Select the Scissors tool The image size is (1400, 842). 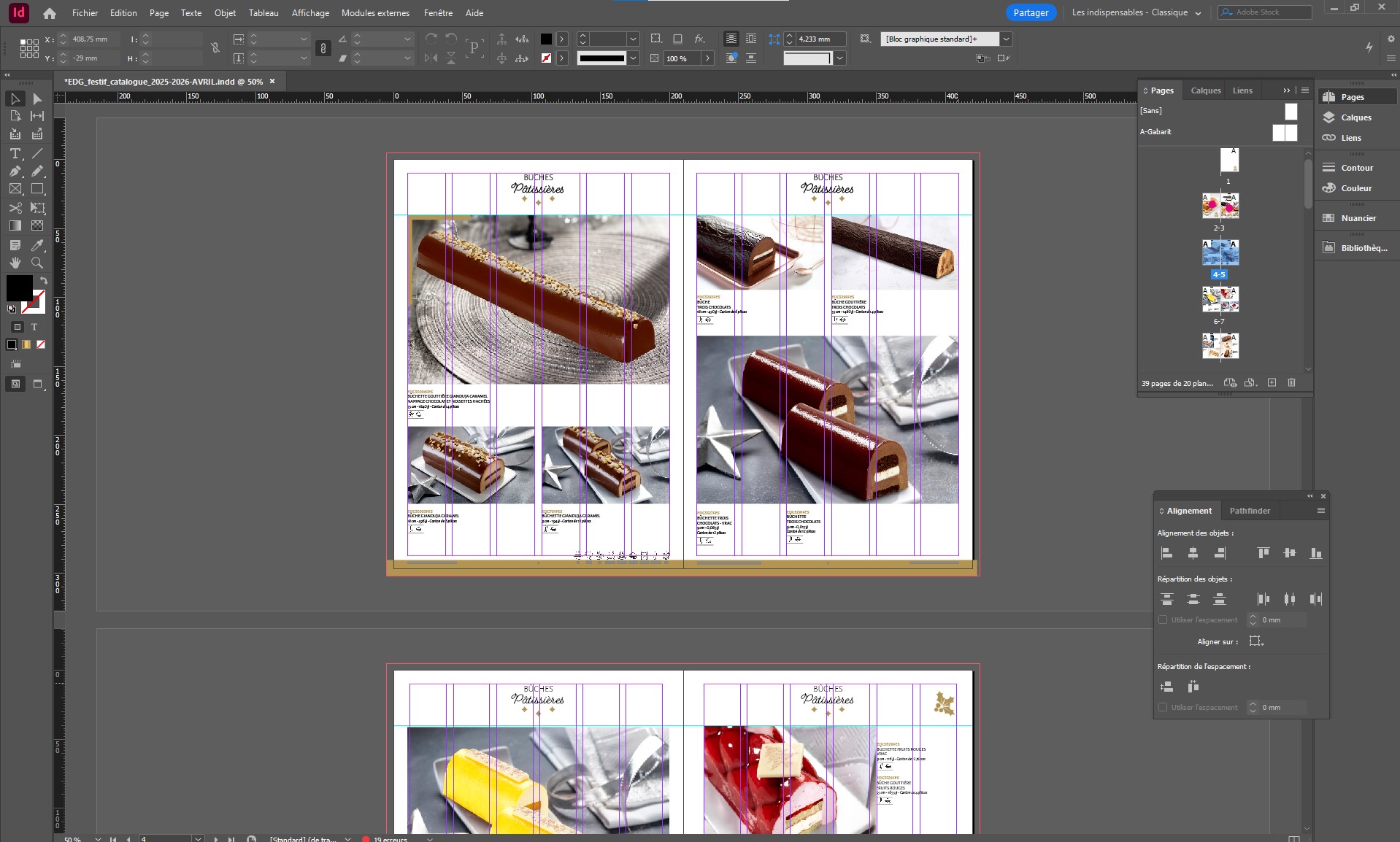pyautogui.click(x=15, y=208)
